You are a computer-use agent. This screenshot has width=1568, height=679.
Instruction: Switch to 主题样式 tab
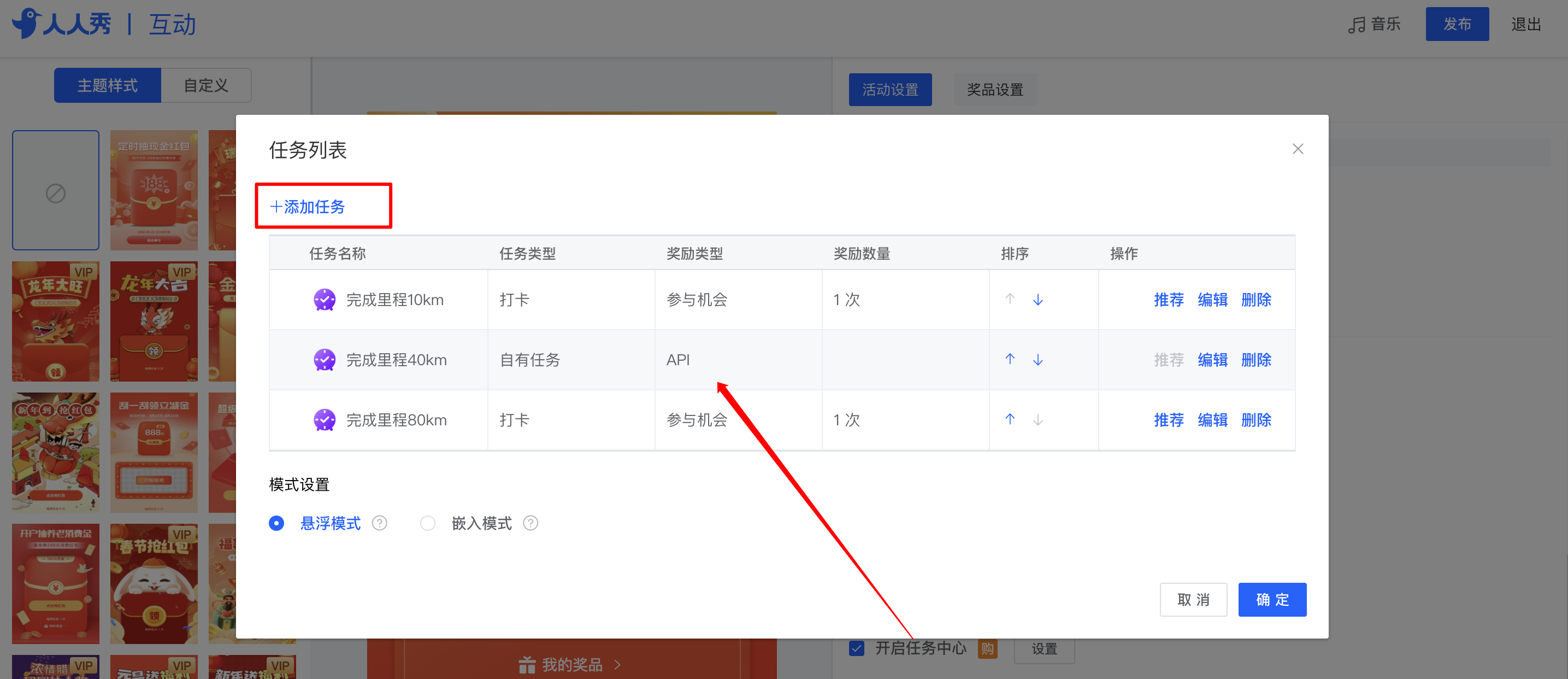click(x=108, y=85)
